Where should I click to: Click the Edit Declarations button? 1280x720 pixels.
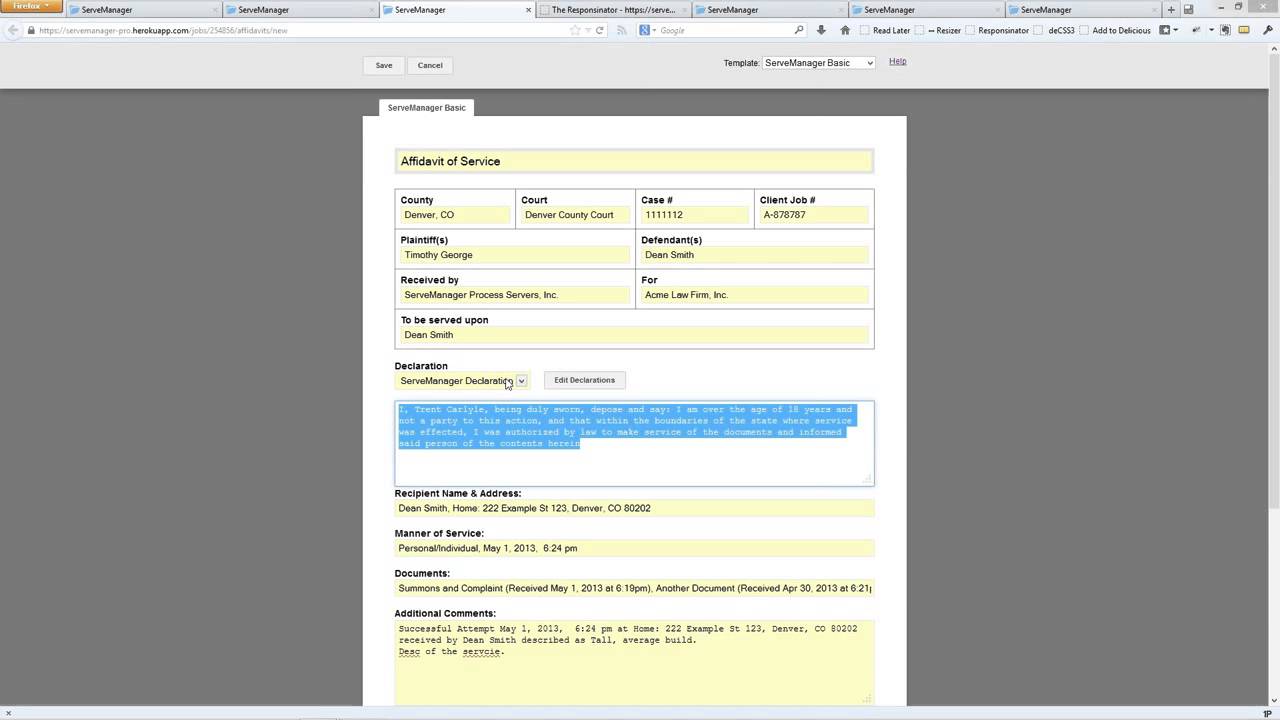[584, 380]
